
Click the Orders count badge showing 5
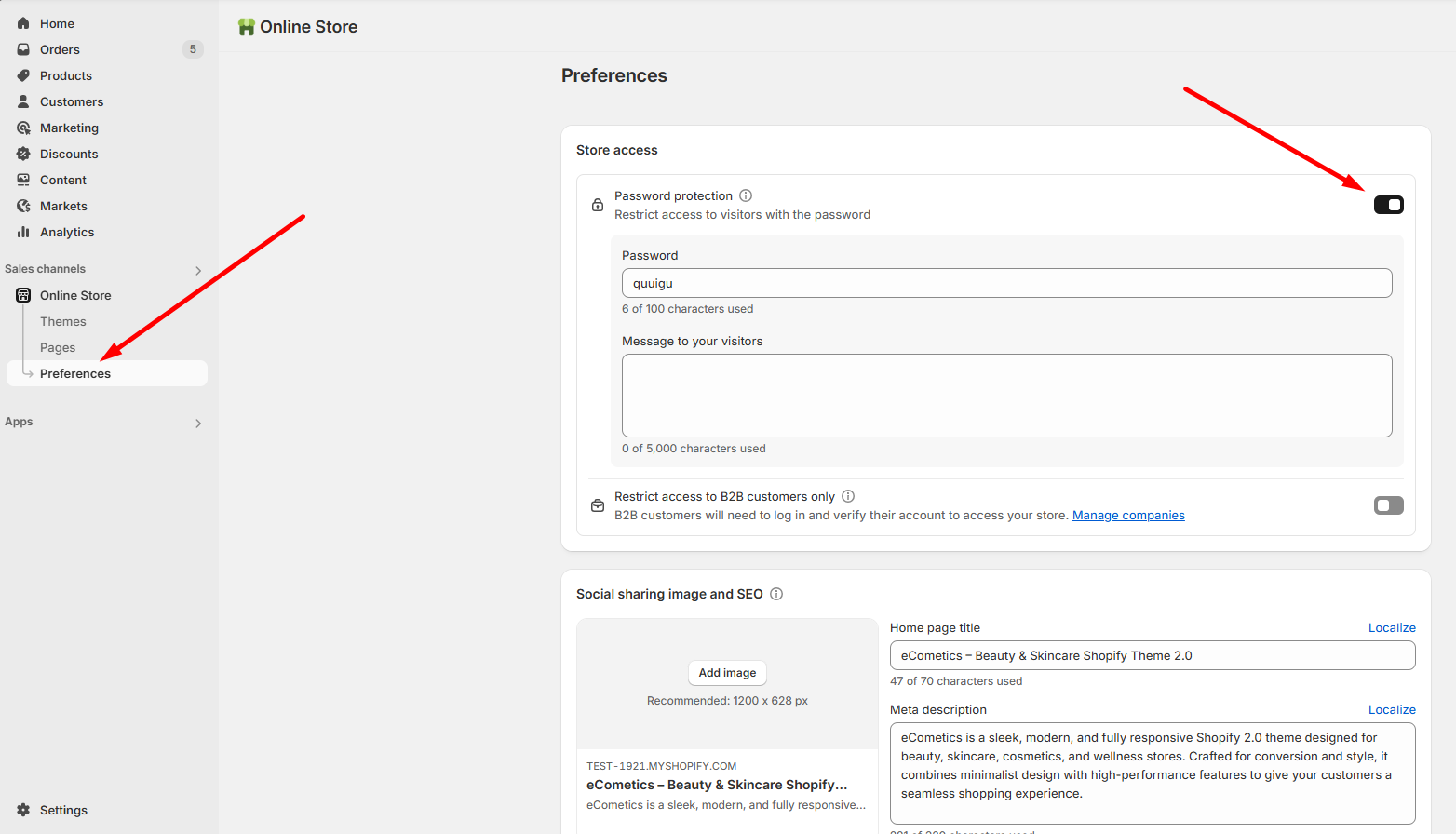[193, 49]
